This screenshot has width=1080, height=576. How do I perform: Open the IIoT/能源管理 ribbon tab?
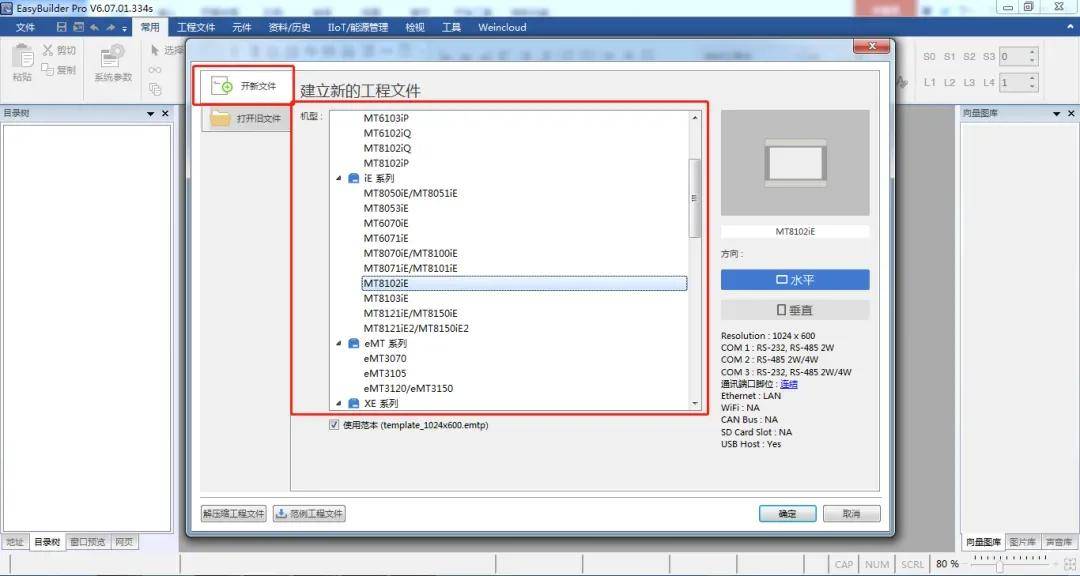pos(357,27)
